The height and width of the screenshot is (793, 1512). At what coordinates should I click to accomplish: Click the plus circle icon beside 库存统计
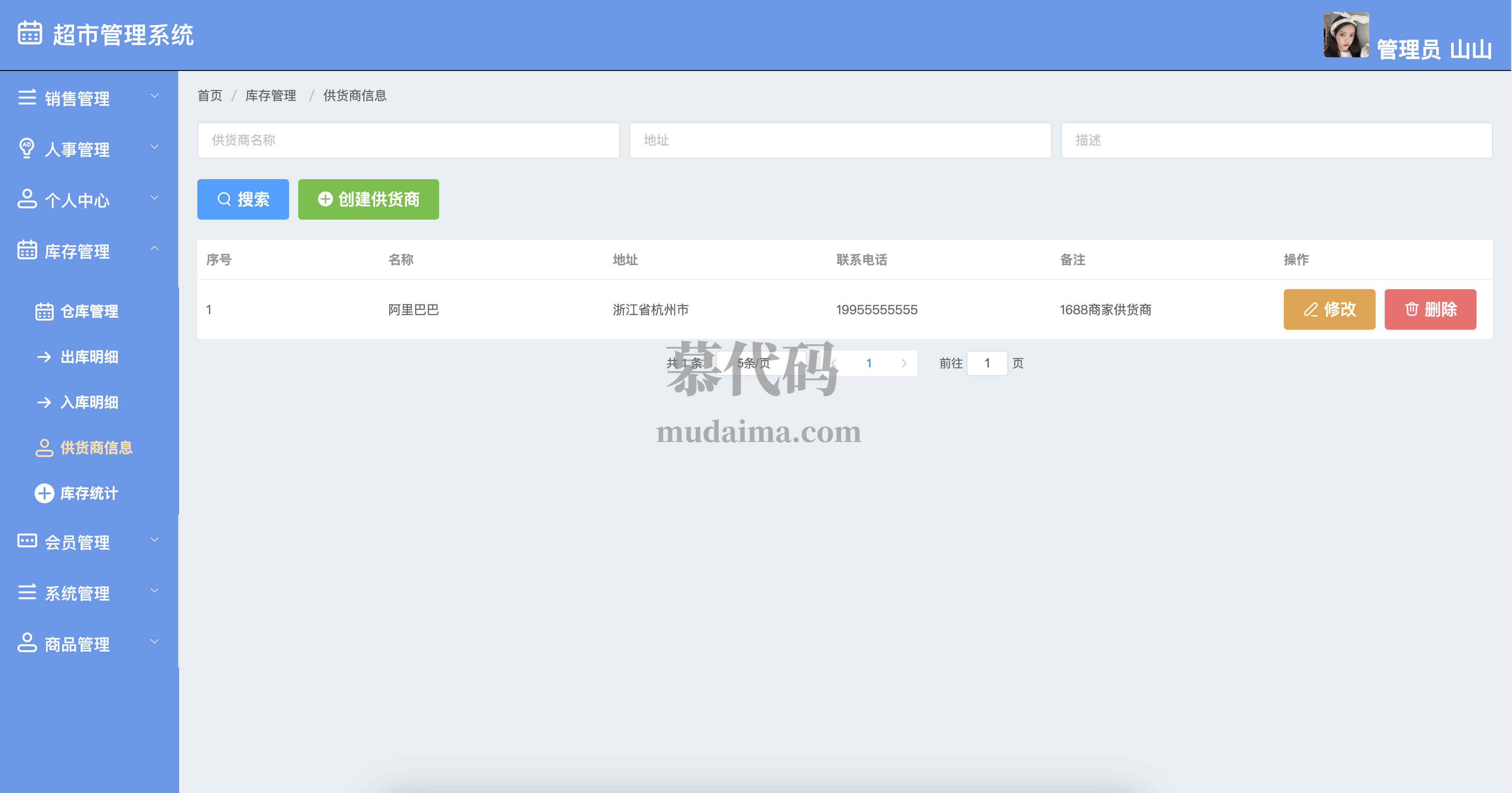(x=44, y=493)
